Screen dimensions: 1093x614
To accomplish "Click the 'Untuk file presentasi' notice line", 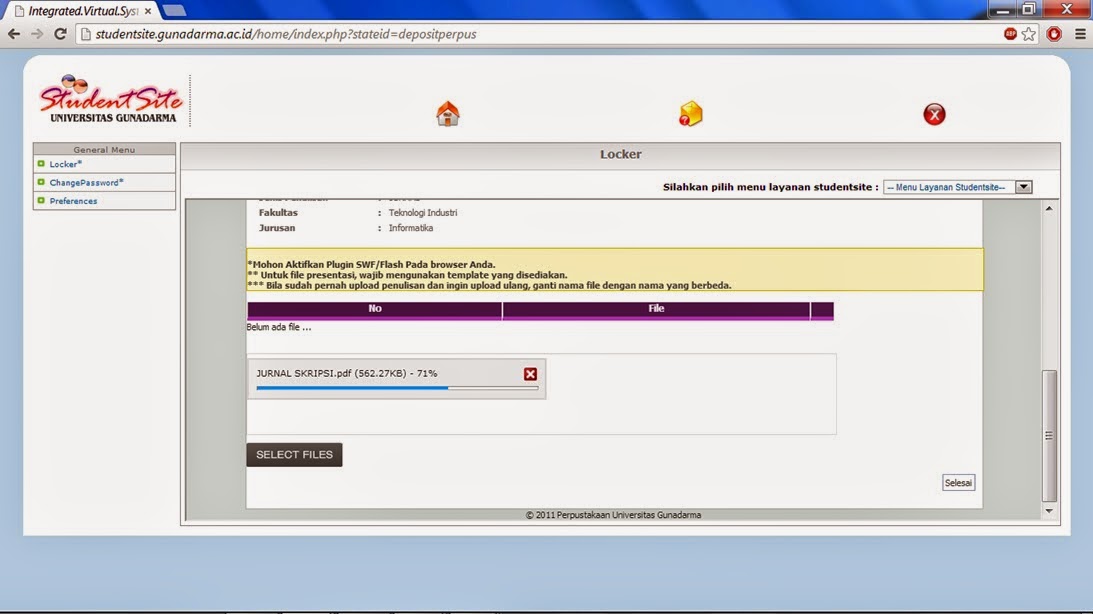I will [x=407, y=275].
